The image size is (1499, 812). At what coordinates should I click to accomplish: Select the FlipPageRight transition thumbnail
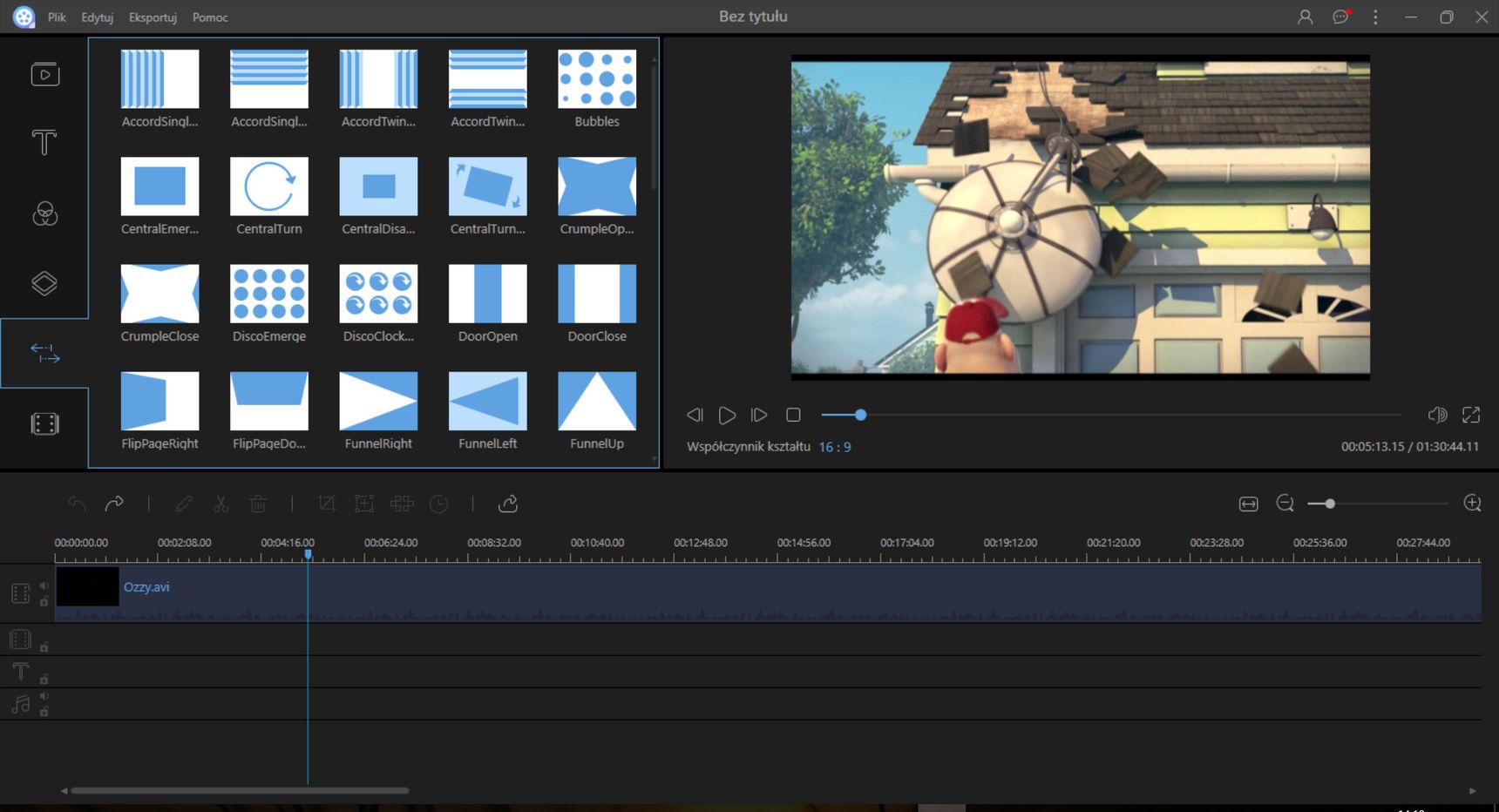[x=159, y=401]
